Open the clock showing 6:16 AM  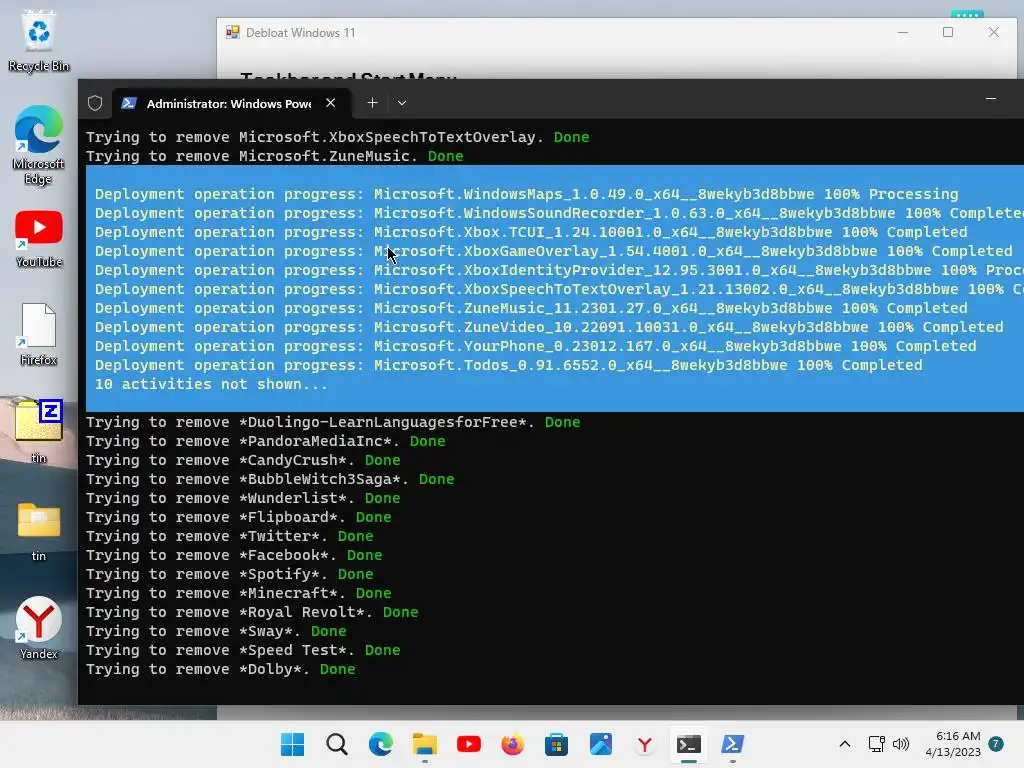click(x=953, y=744)
